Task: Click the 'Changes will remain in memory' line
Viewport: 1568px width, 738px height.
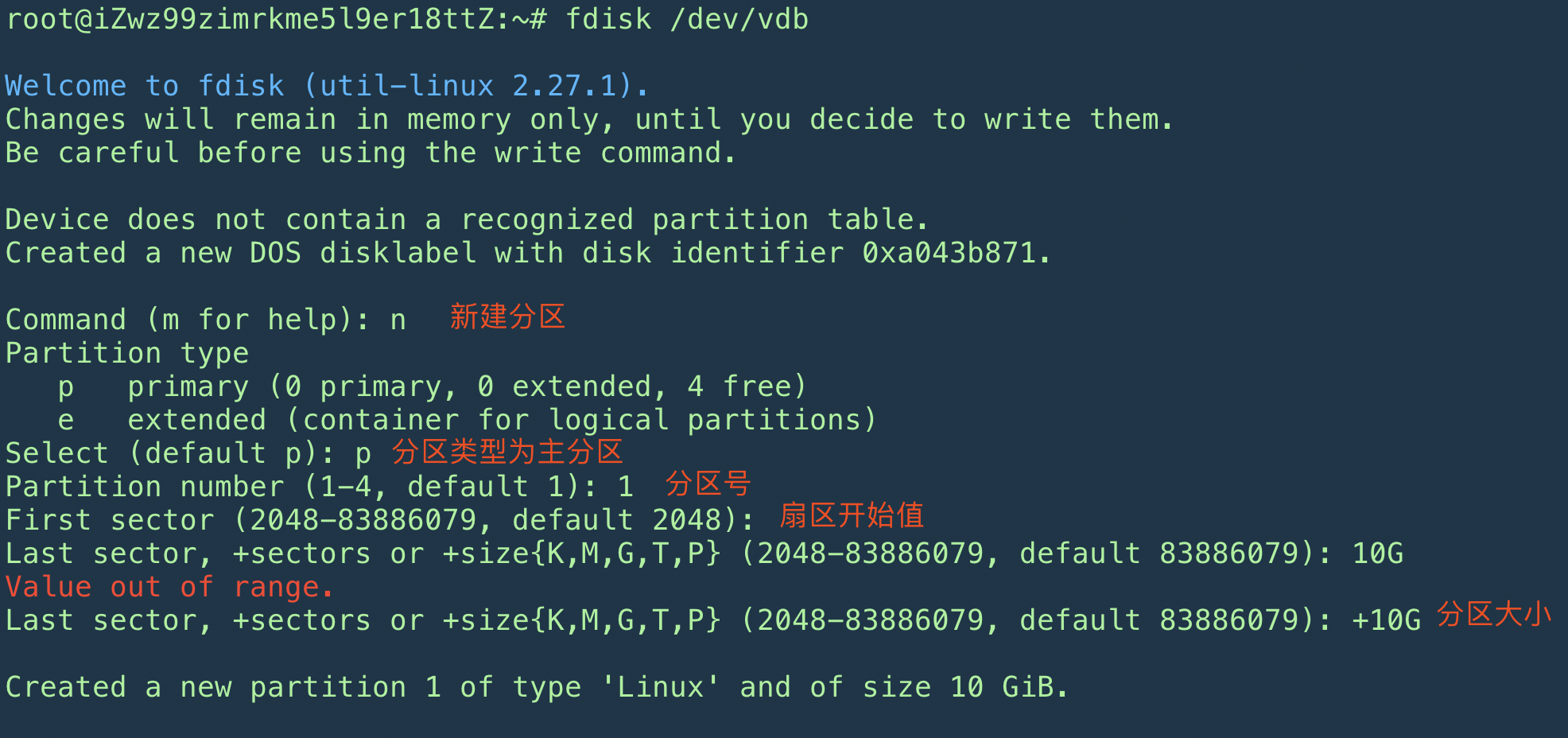Action: coord(588,119)
